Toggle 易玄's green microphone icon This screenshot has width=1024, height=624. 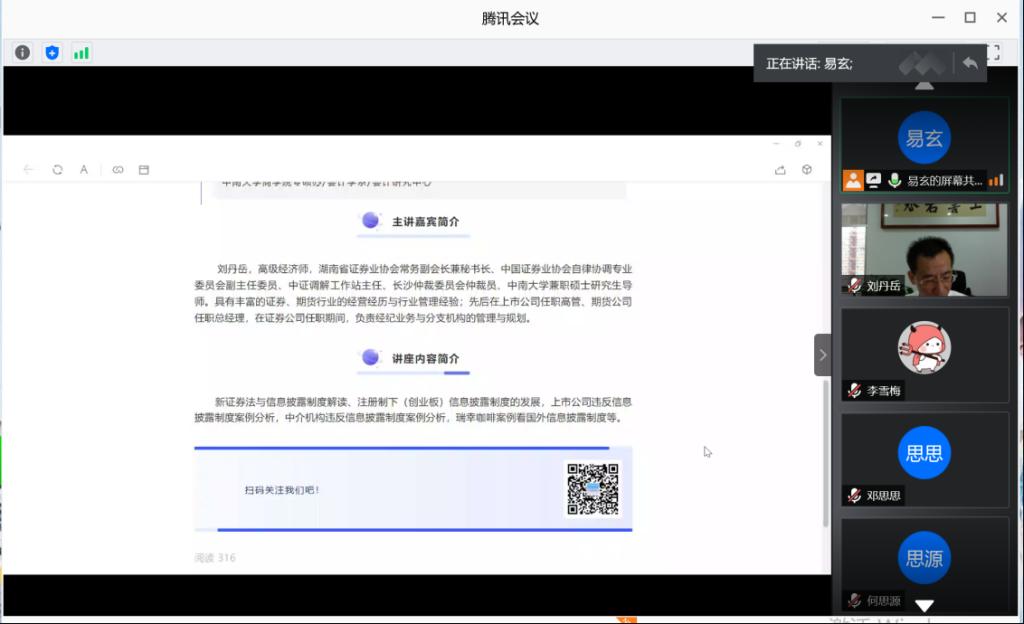click(894, 181)
